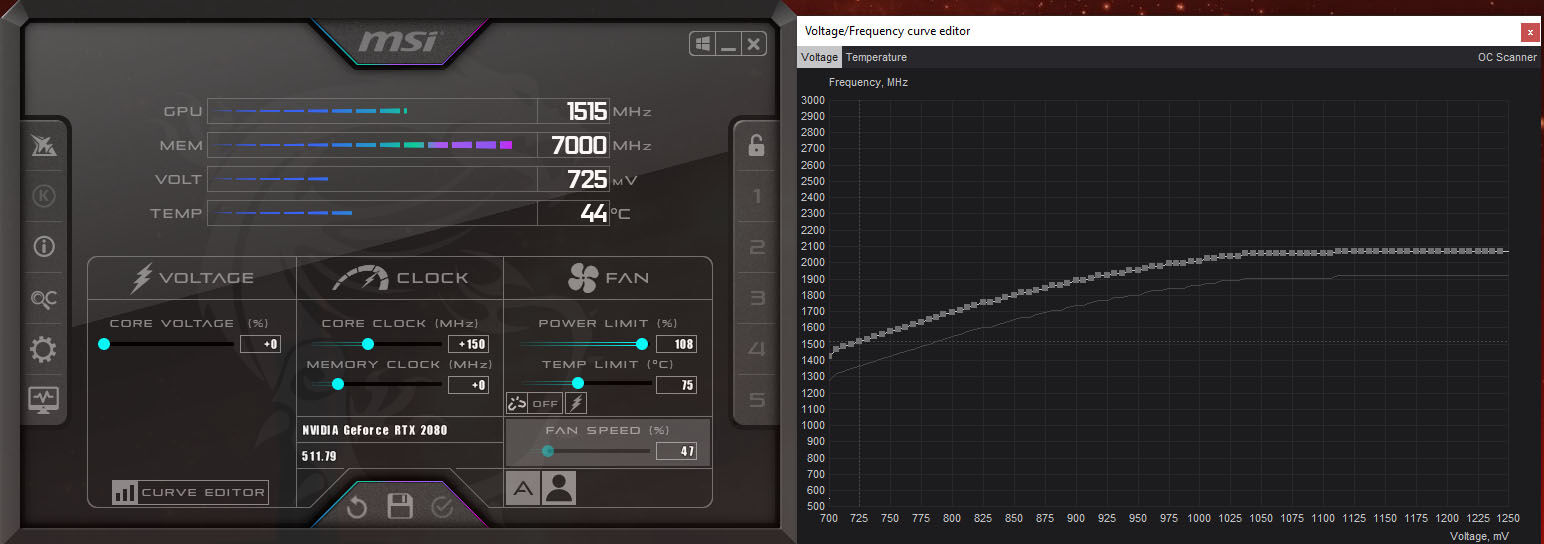Viewport: 1544px width, 544px height.
Task: Click the Fan Speed 47 value field
Action: (676, 451)
